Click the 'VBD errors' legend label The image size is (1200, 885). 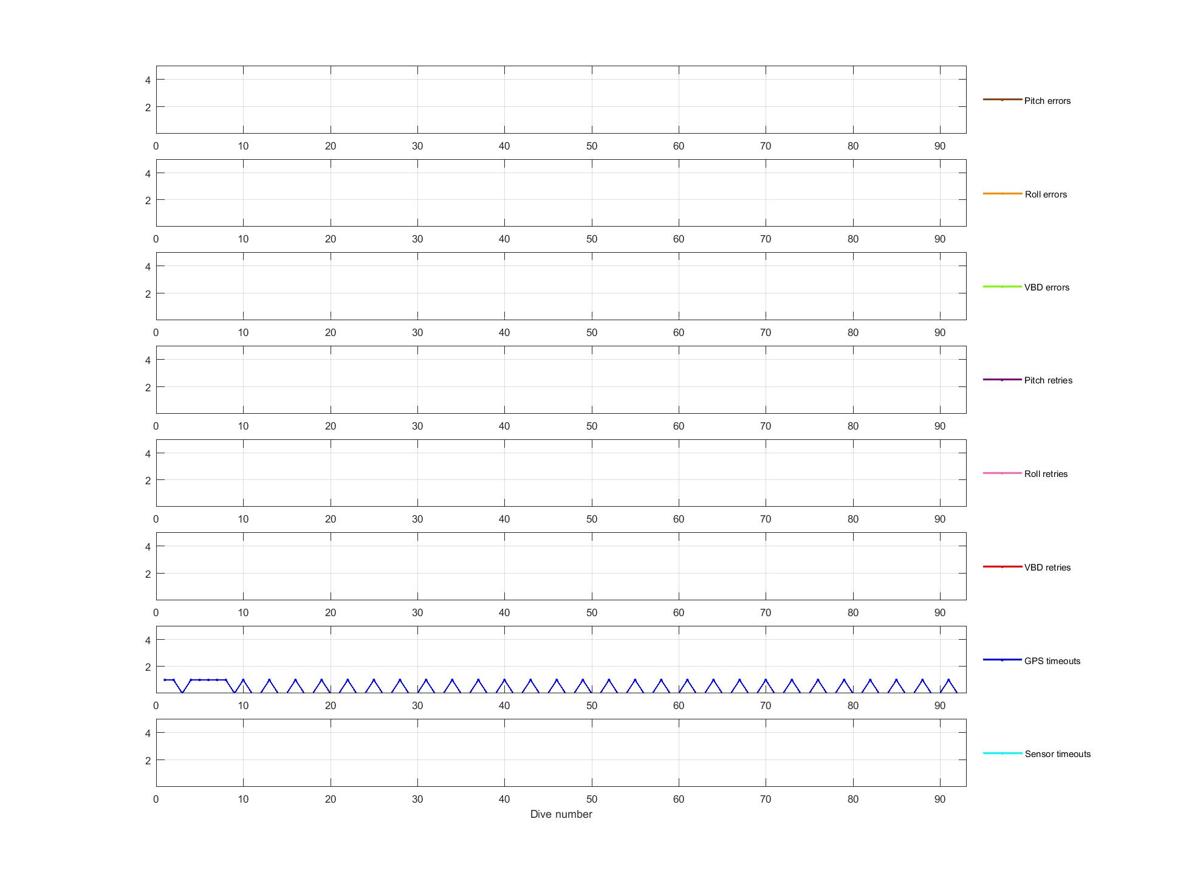point(1047,287)
